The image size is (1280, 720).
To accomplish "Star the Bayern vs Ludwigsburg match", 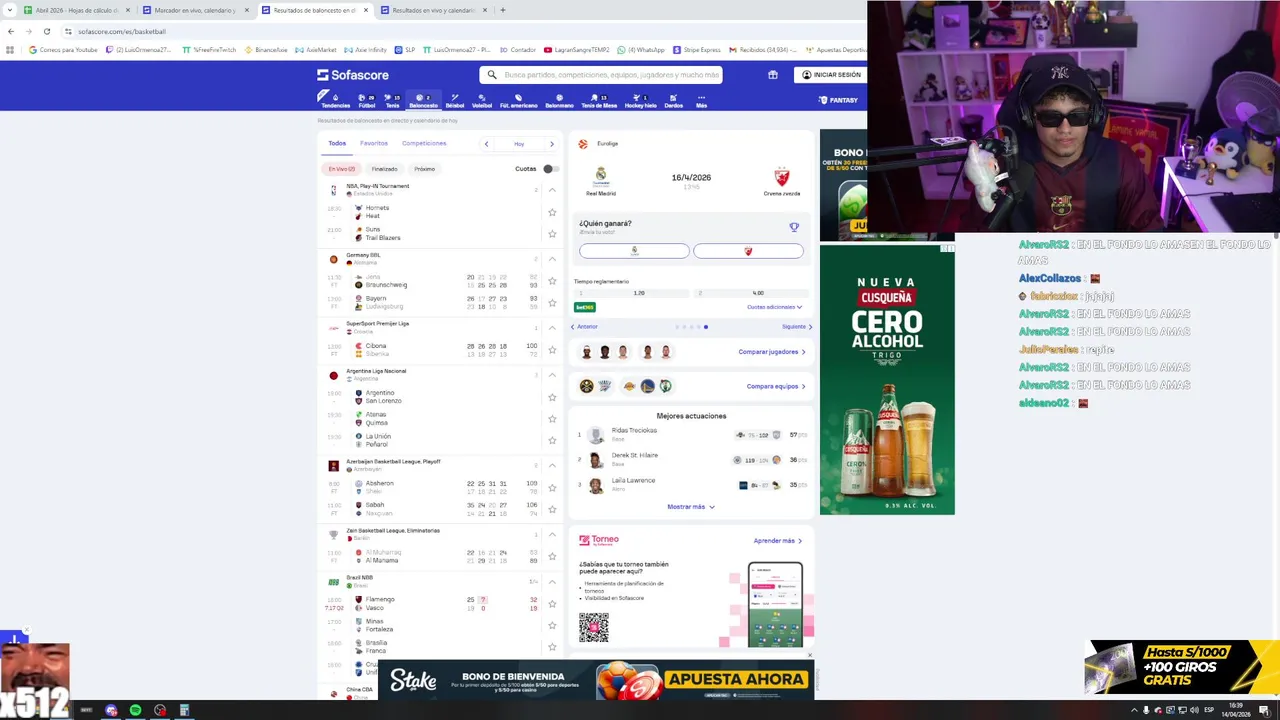I will [x=552, y=303].
